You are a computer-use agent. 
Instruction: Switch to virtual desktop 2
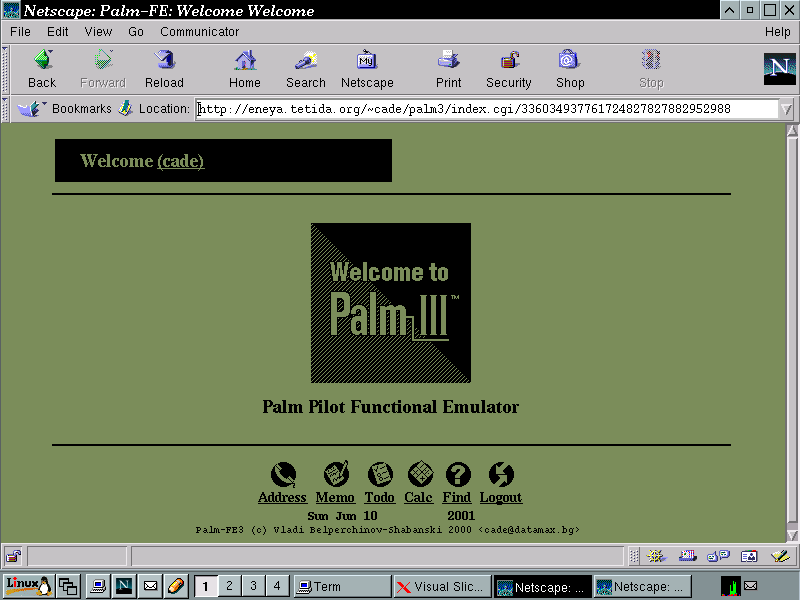coord(230,586)
